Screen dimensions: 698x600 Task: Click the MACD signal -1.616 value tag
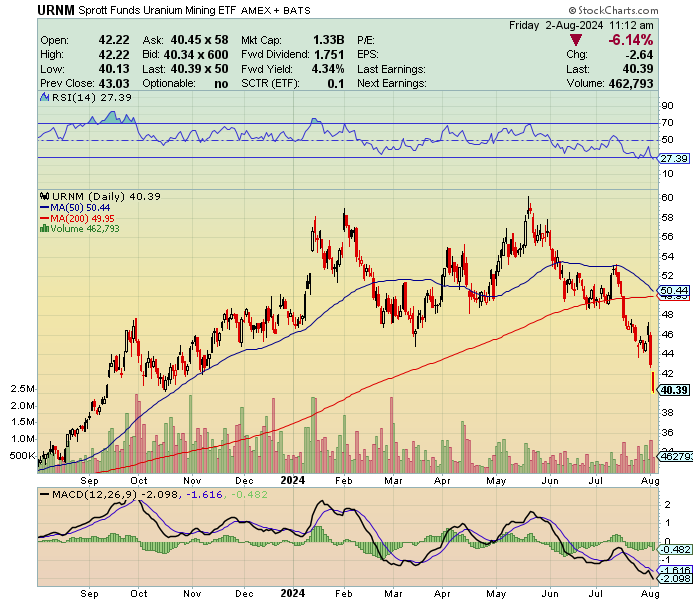[675, 570]
